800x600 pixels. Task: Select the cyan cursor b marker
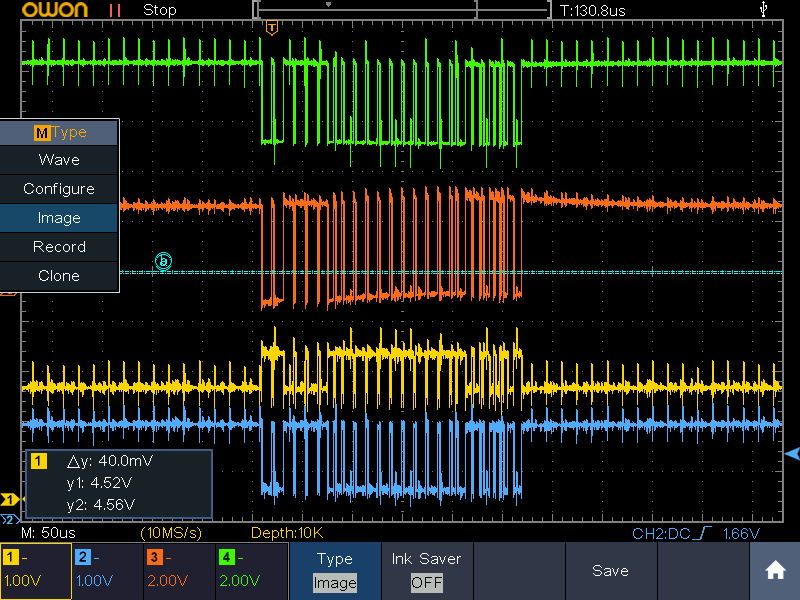[x=163, y=261]
